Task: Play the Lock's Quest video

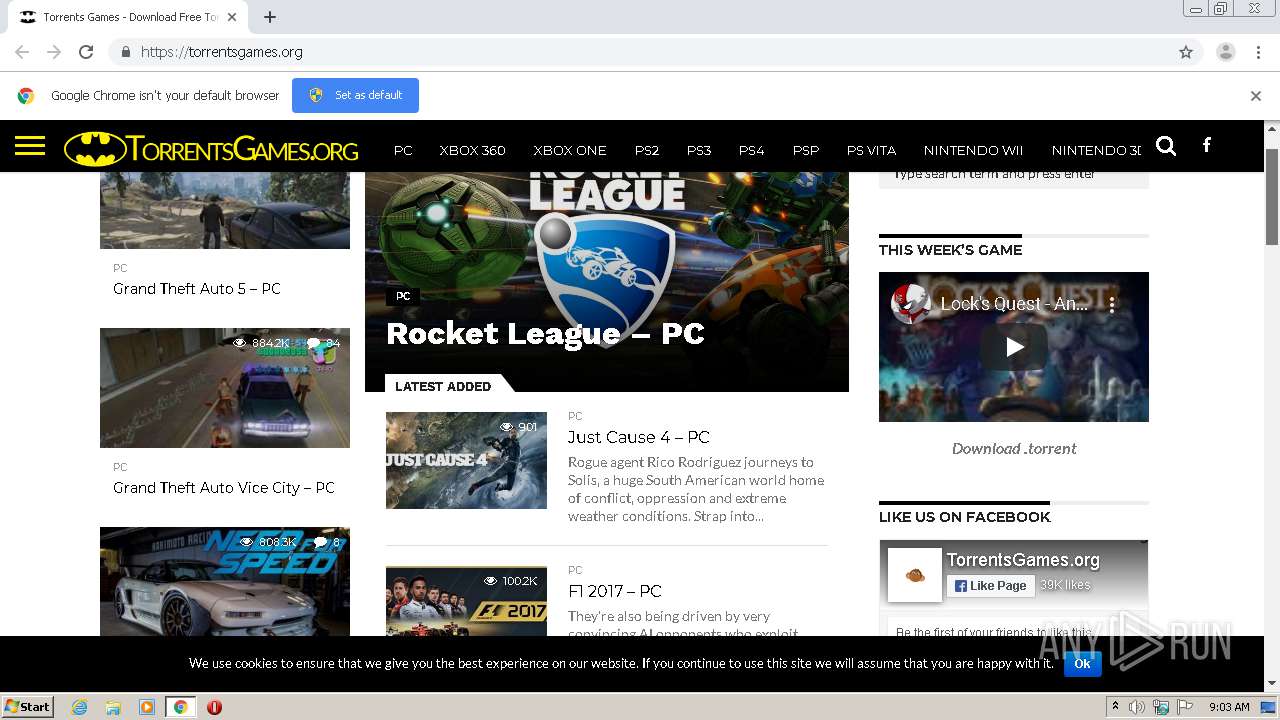Action: pyautogui.click(x=1014, y=347)
